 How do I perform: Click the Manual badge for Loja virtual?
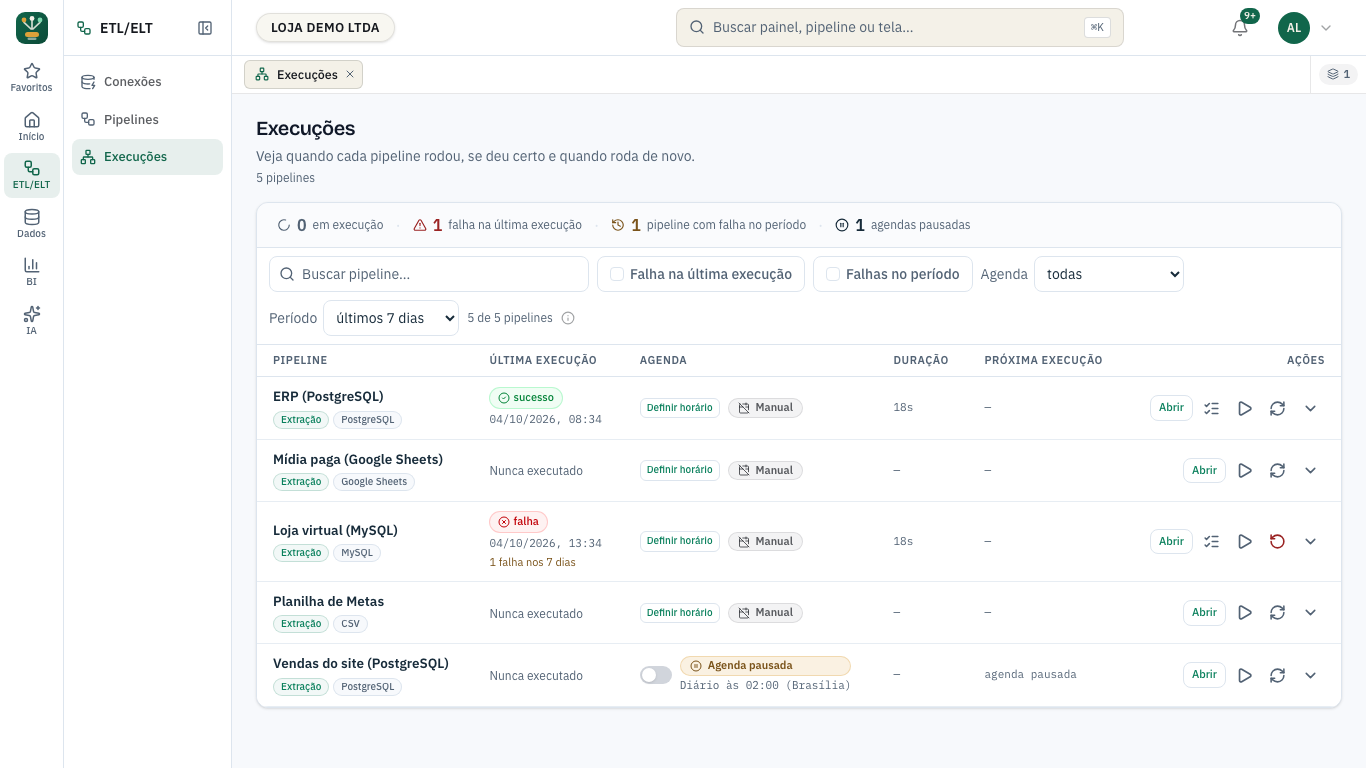765,541
